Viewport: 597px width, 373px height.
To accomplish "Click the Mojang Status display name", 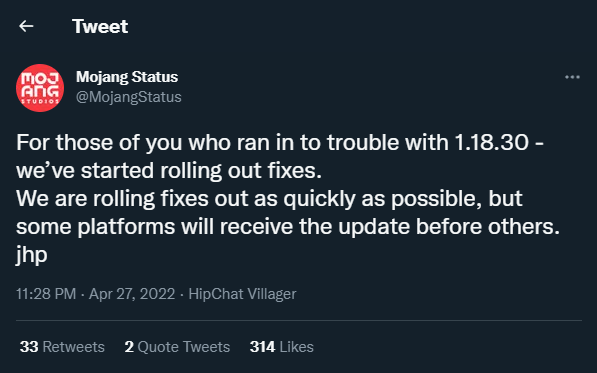I will point(127,77).
